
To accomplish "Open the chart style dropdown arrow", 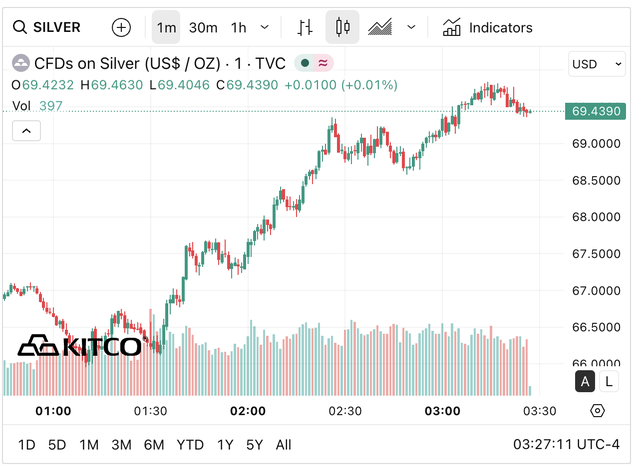I will [411, 27].
